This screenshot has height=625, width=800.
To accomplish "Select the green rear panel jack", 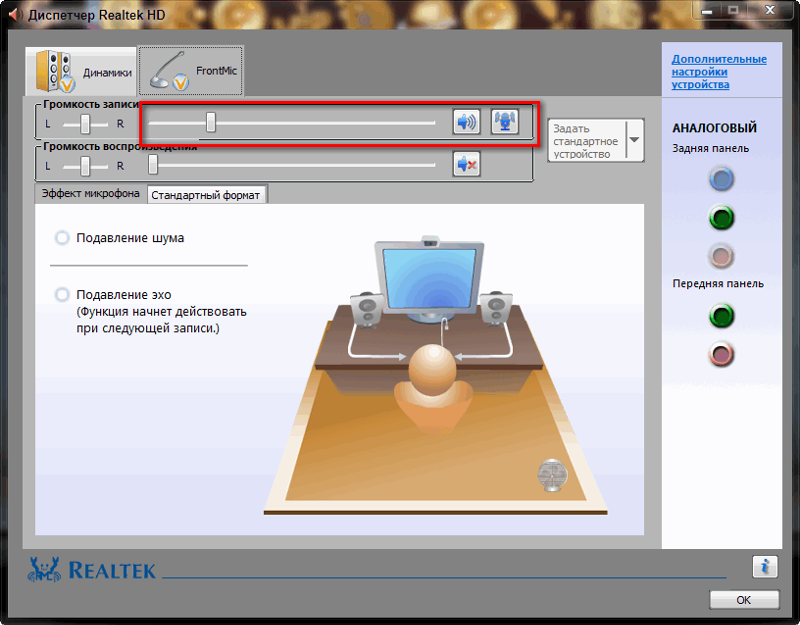I will pos(721,218).
